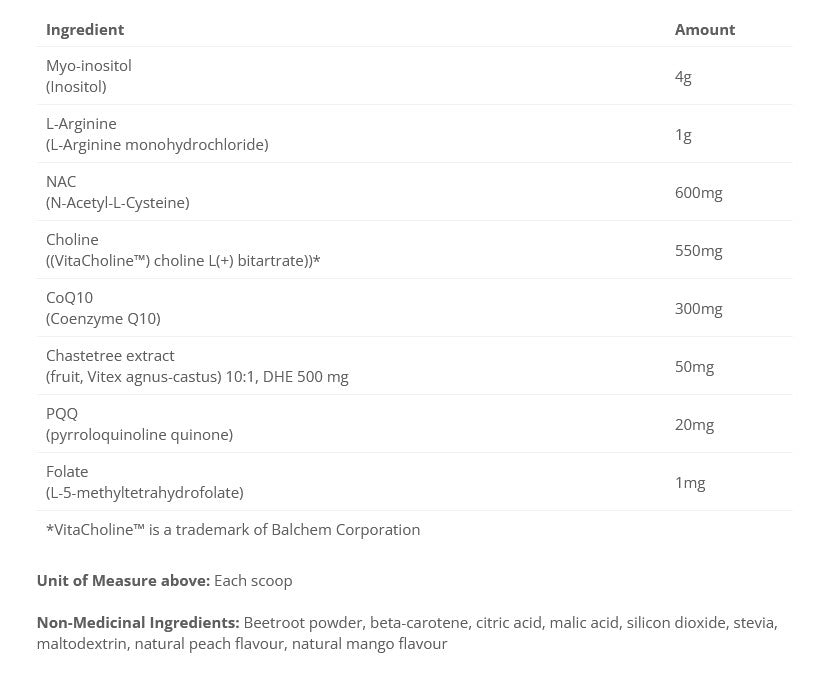
Task: Click the VitaCholine trademark footnote
Action: 233,530
